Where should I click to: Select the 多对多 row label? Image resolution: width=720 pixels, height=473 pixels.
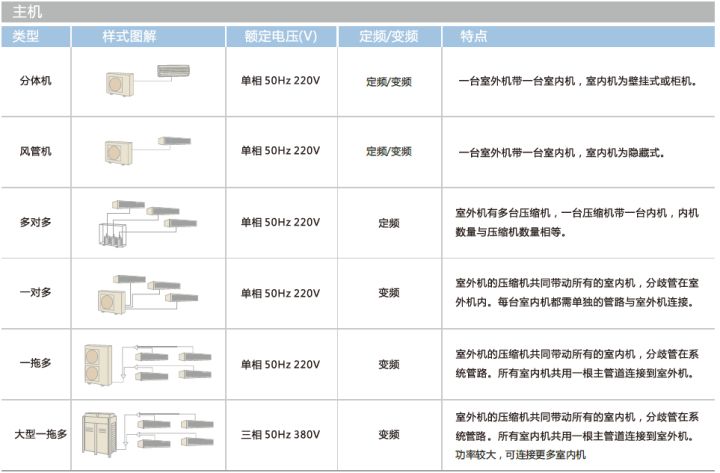click(x=36, y=222)
